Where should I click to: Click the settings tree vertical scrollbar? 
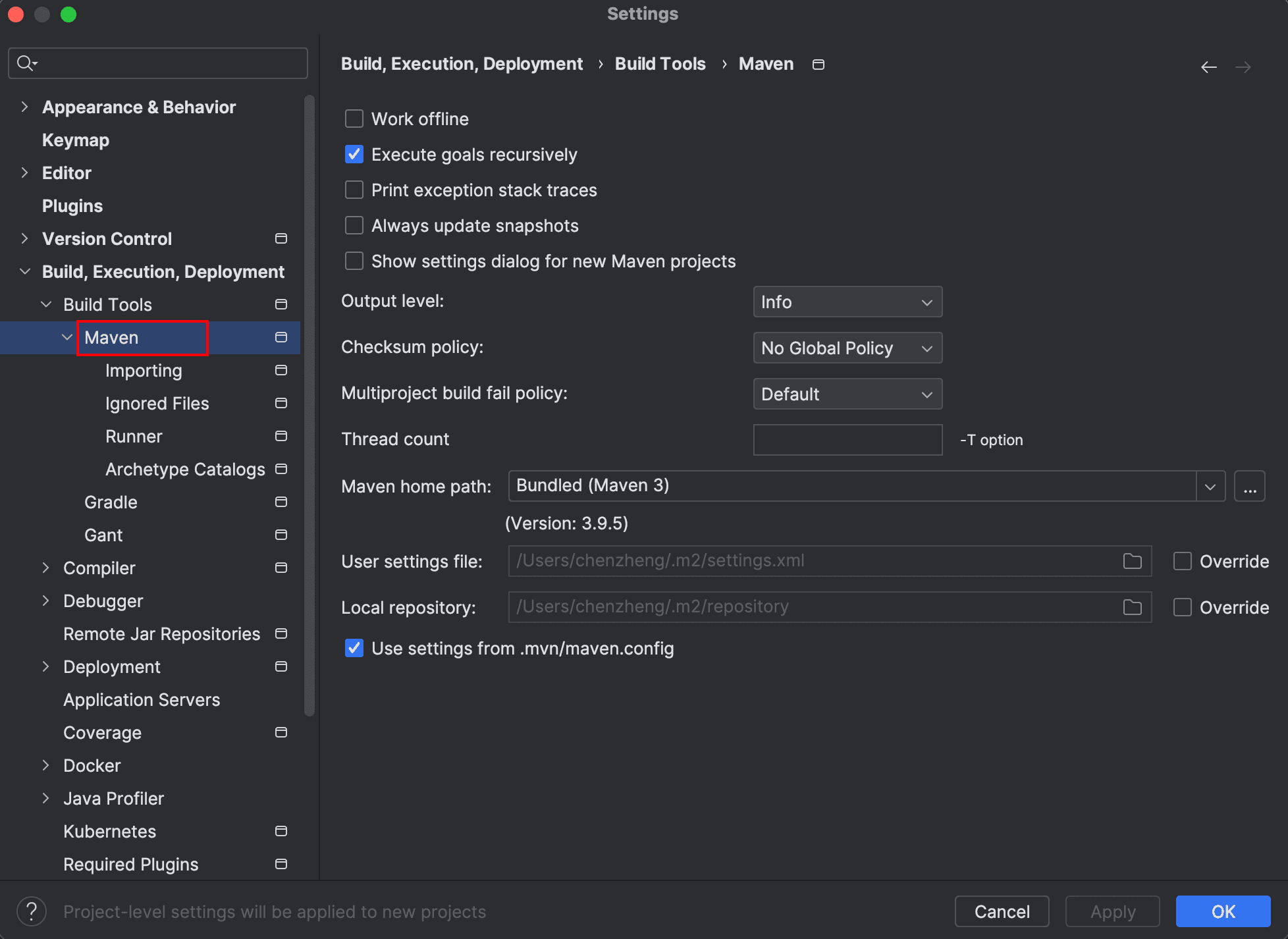point(309,406)
